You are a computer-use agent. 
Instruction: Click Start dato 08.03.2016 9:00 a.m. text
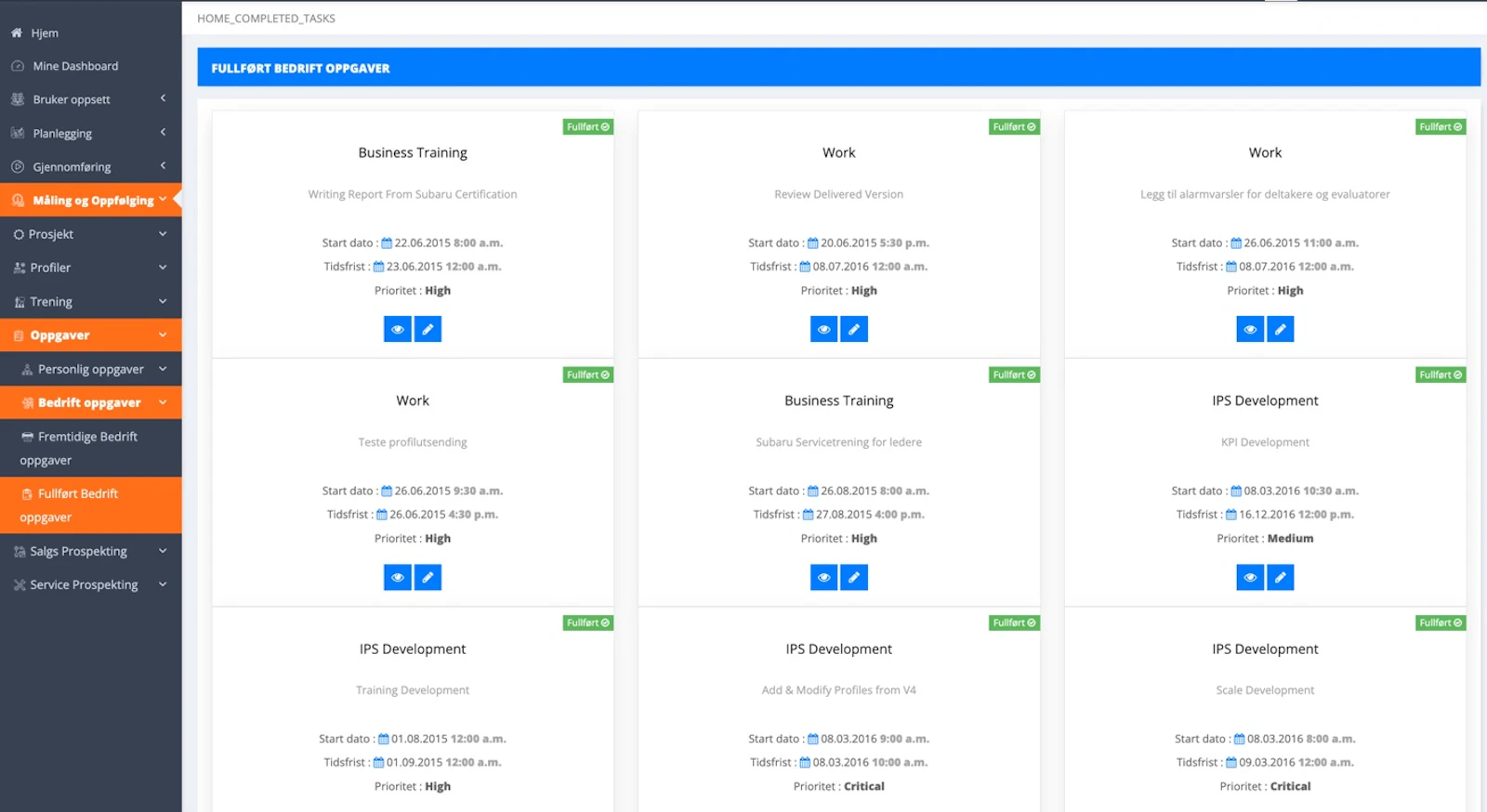pyautogui.click(x=838, y=740)
